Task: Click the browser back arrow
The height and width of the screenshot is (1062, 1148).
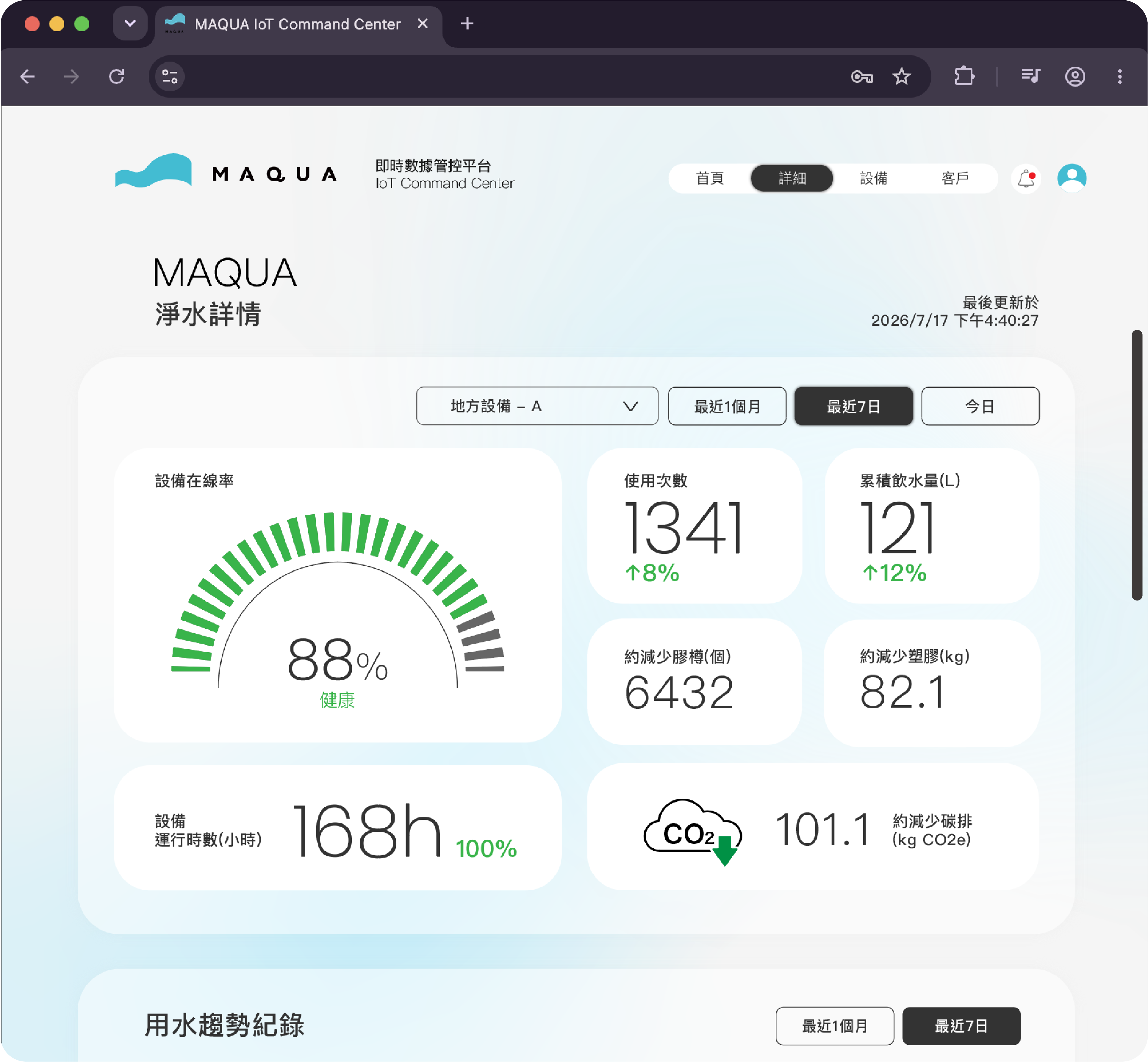Action: point(27,76)
